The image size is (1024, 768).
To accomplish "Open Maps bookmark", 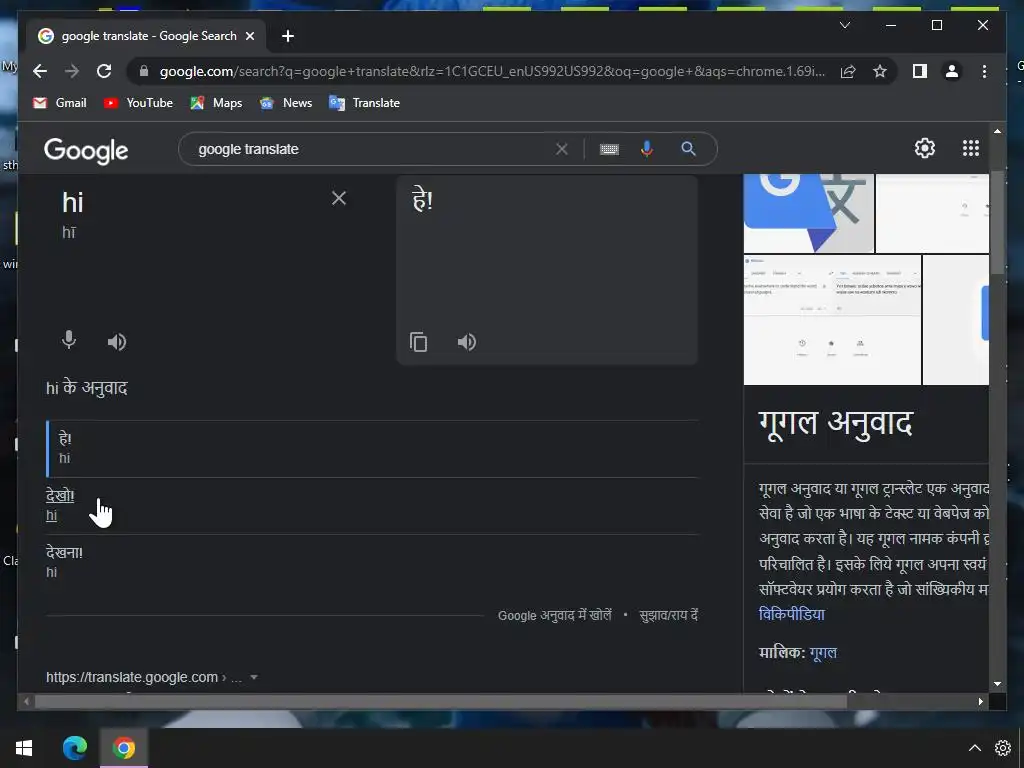I will pyautogui.click(x=216, y=103).
